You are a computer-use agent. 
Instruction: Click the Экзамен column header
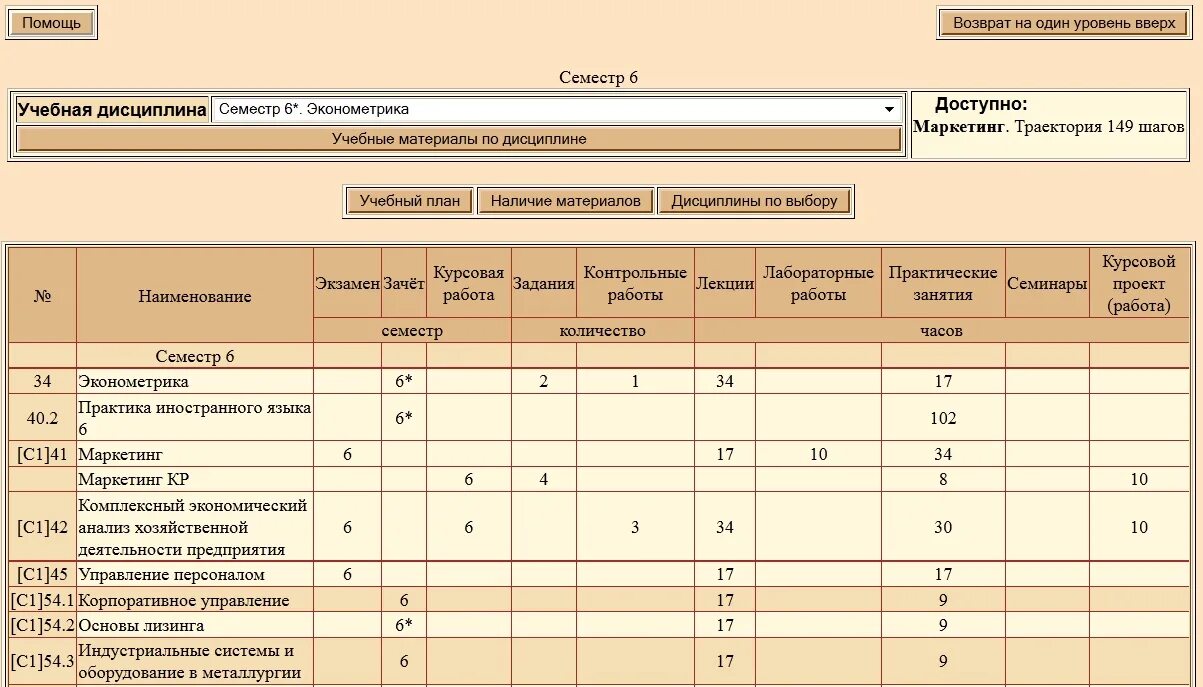pyautogui.click(x=347, y=283)
